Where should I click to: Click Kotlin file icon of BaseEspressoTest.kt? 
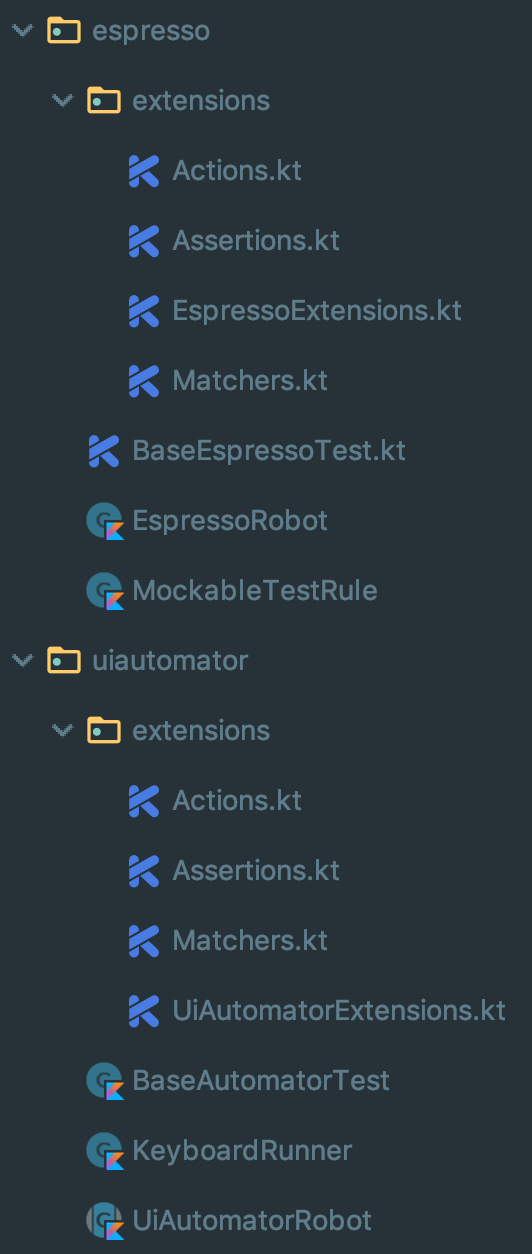tap(104, 451)
